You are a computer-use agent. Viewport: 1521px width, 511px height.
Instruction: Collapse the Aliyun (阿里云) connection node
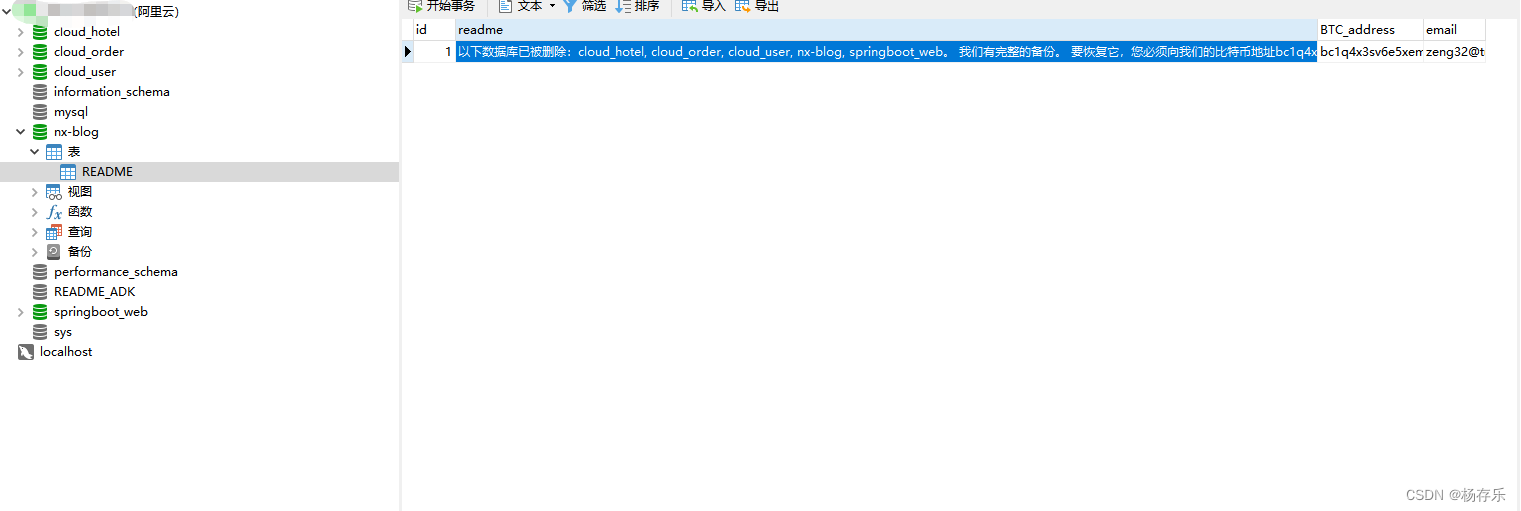point(7,12)
